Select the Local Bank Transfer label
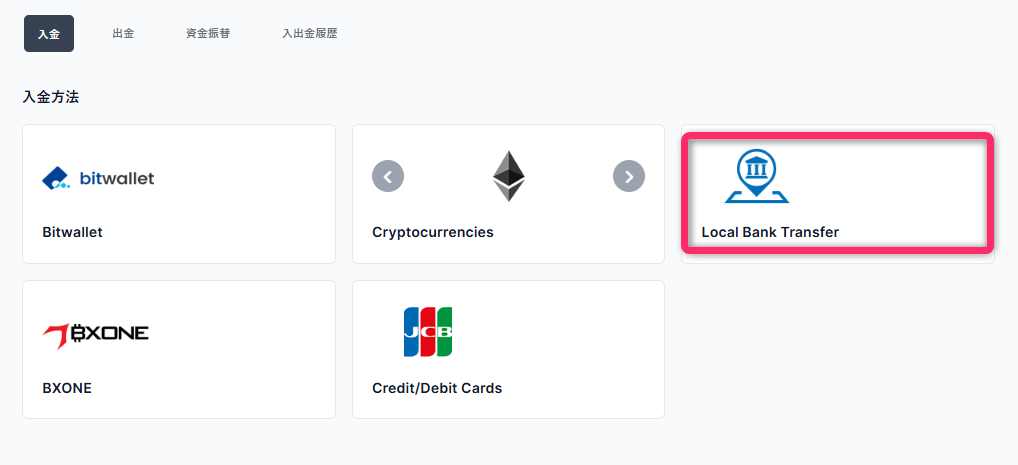1018x465 pixels. tap(770, 232)
